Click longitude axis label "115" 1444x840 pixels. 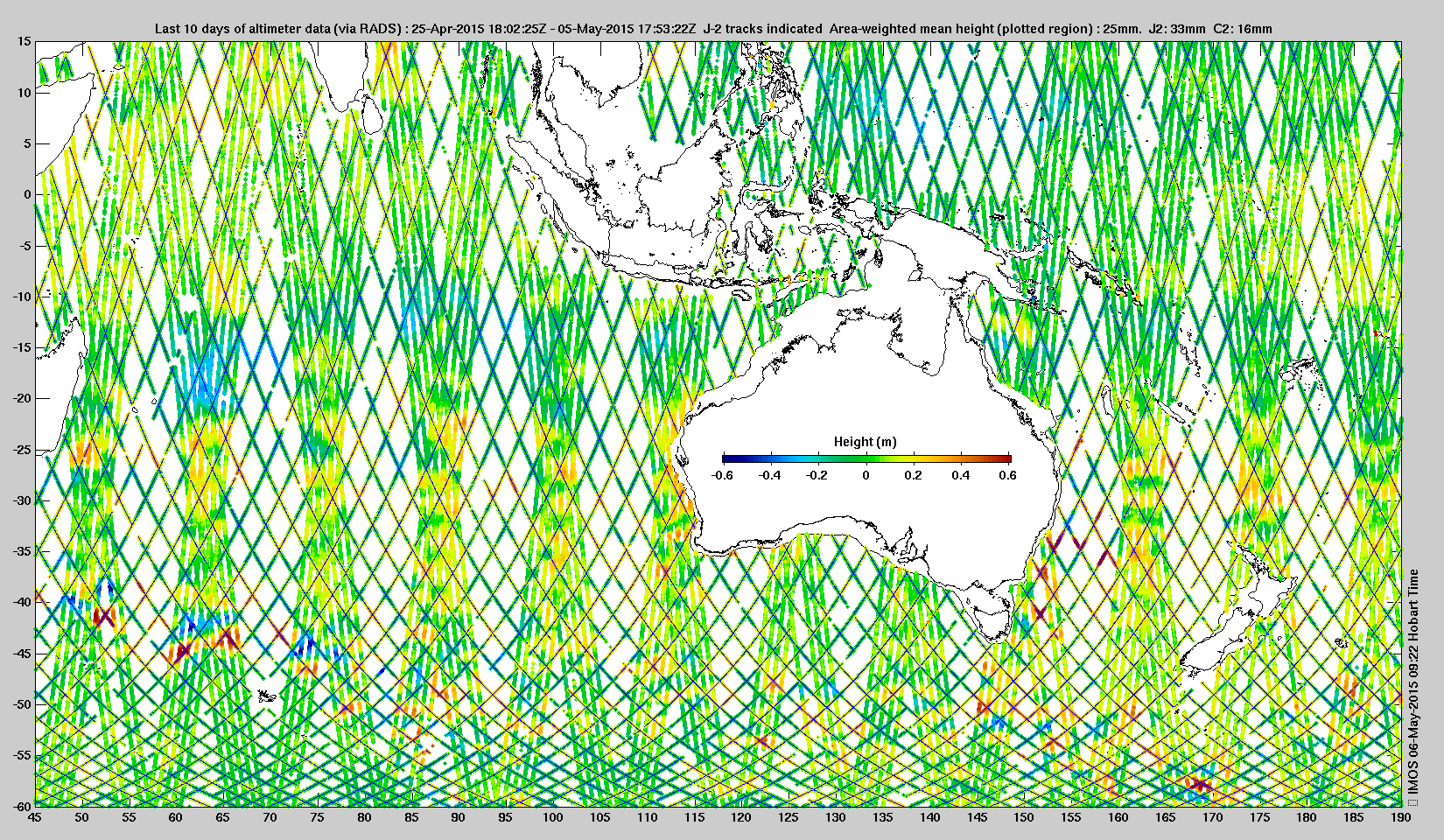point(694,817)
